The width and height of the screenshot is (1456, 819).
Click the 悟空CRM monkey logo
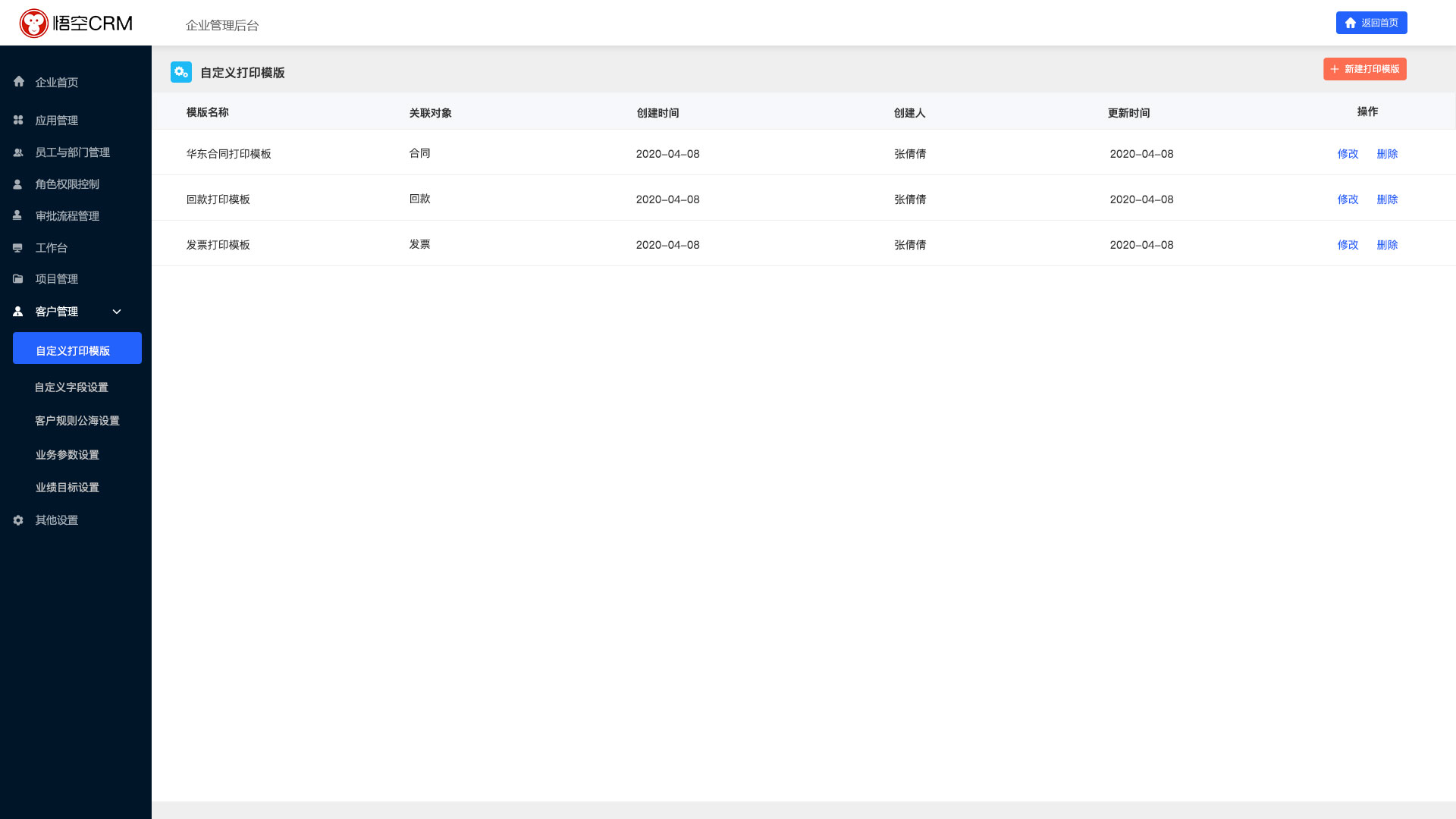click(34, 24)
